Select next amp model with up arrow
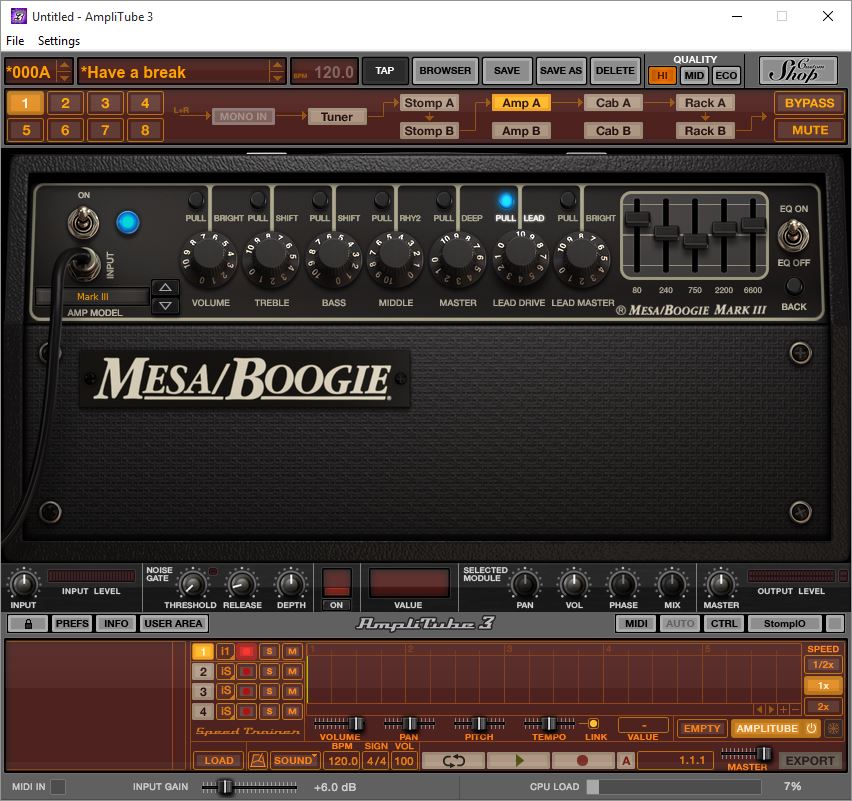The image size is (852, 801). click(x=165, y=287)
